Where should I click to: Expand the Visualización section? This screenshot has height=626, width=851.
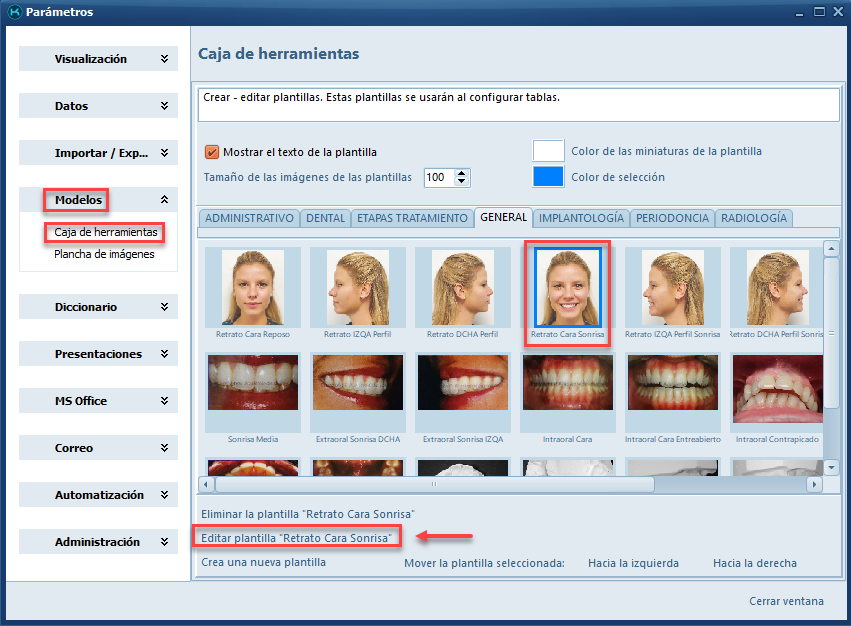click(x=98, y=59)
